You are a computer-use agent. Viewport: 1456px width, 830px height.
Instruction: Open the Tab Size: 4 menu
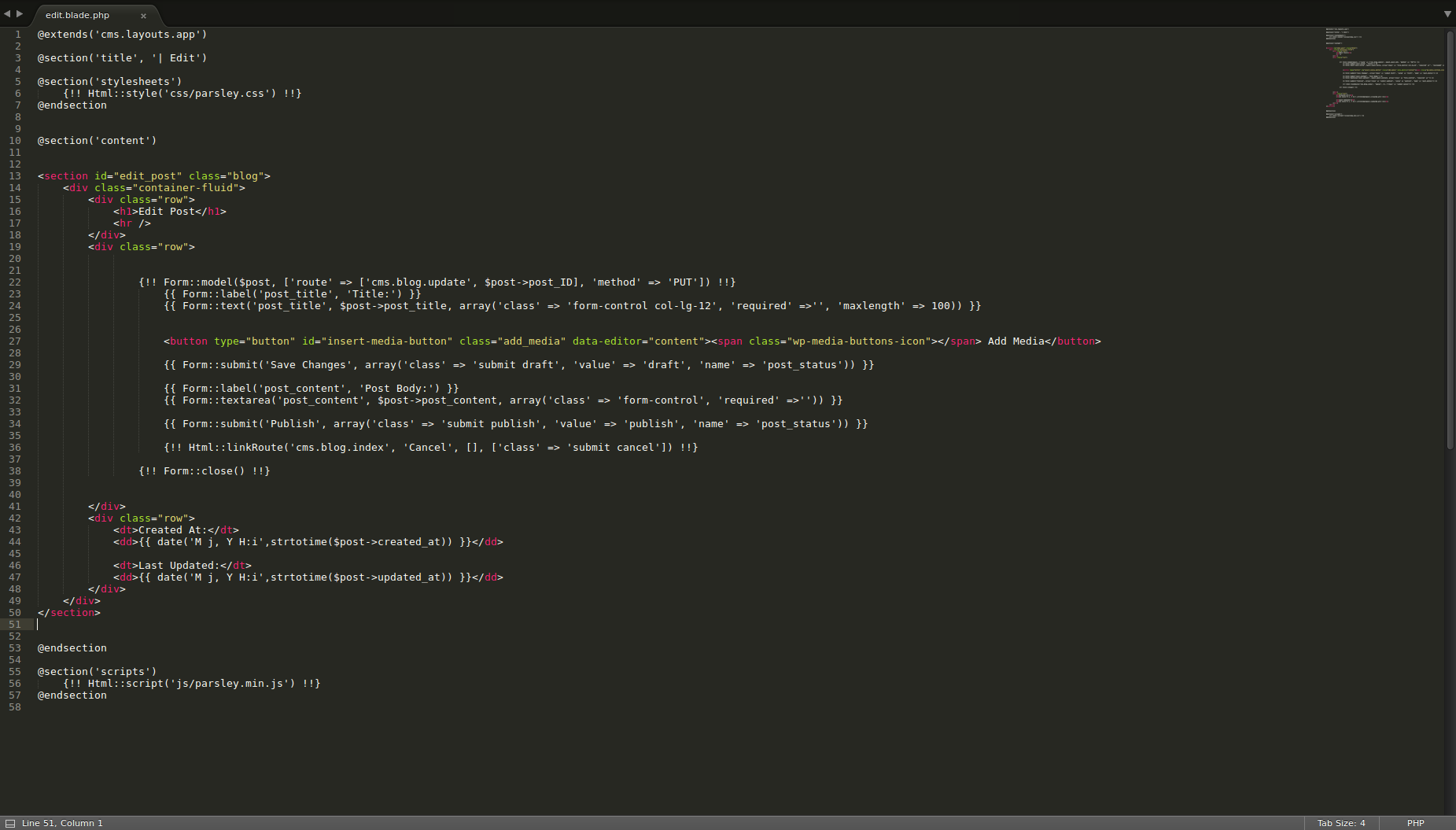1341,823
